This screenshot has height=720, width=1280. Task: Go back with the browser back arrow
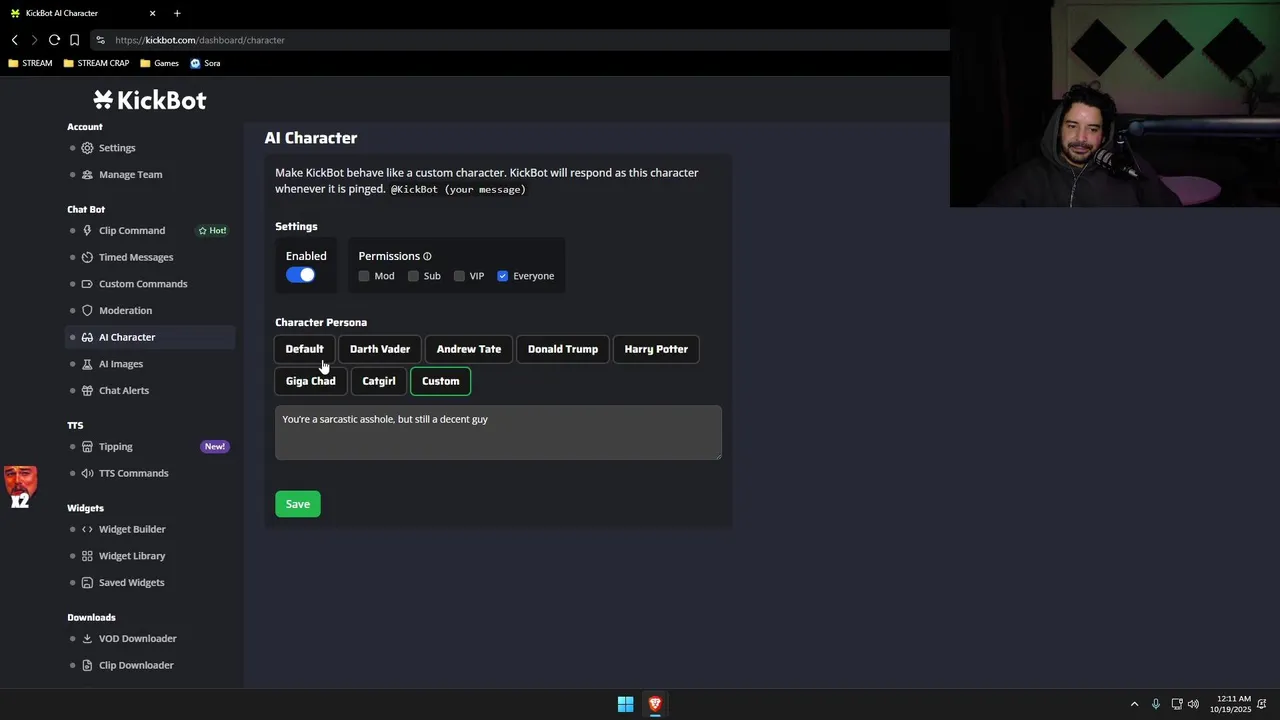click(15, 40)
